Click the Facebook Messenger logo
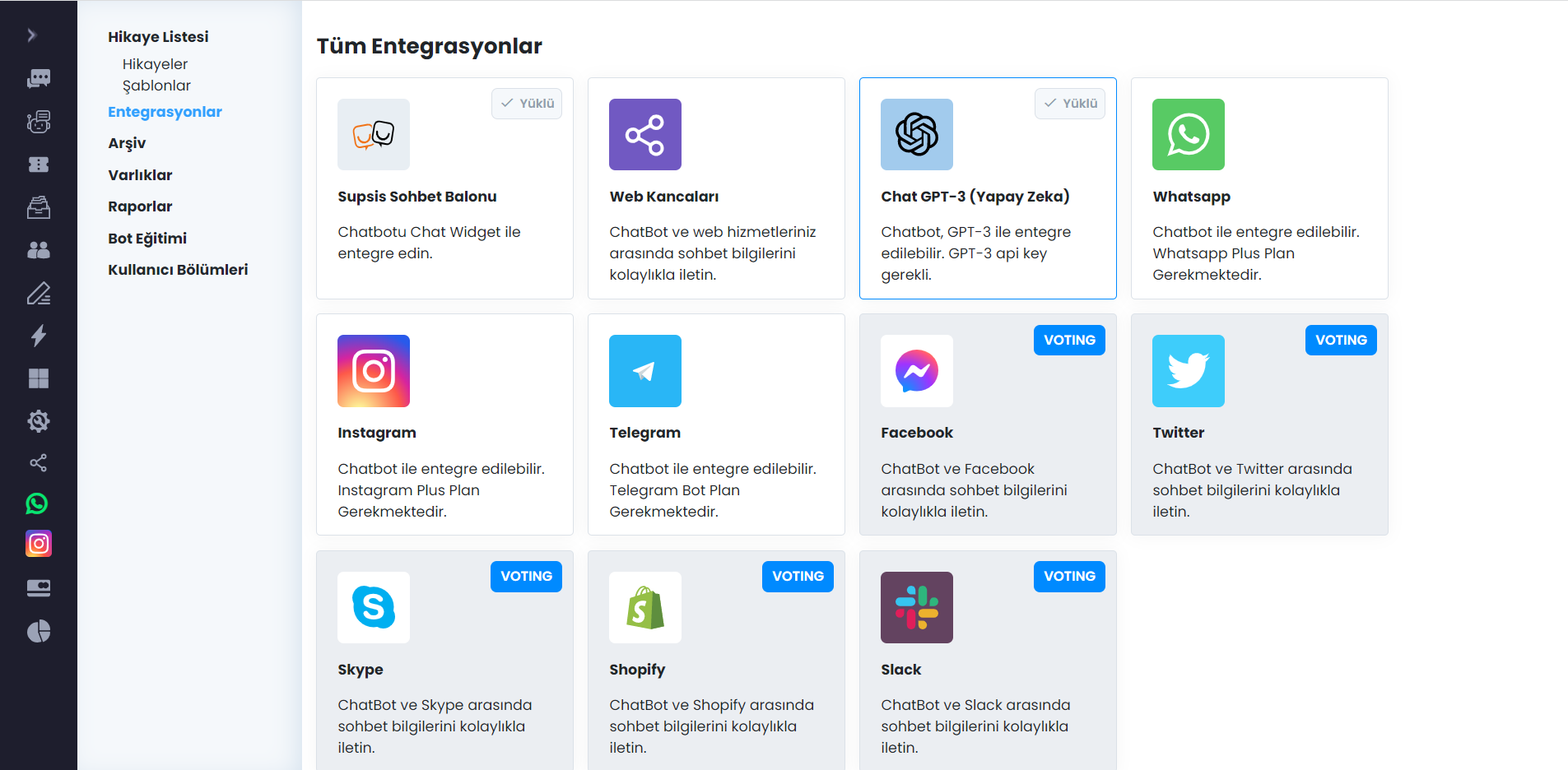Image resolution: width=1568 pixels, height=770 pixels. click(917, 371)
